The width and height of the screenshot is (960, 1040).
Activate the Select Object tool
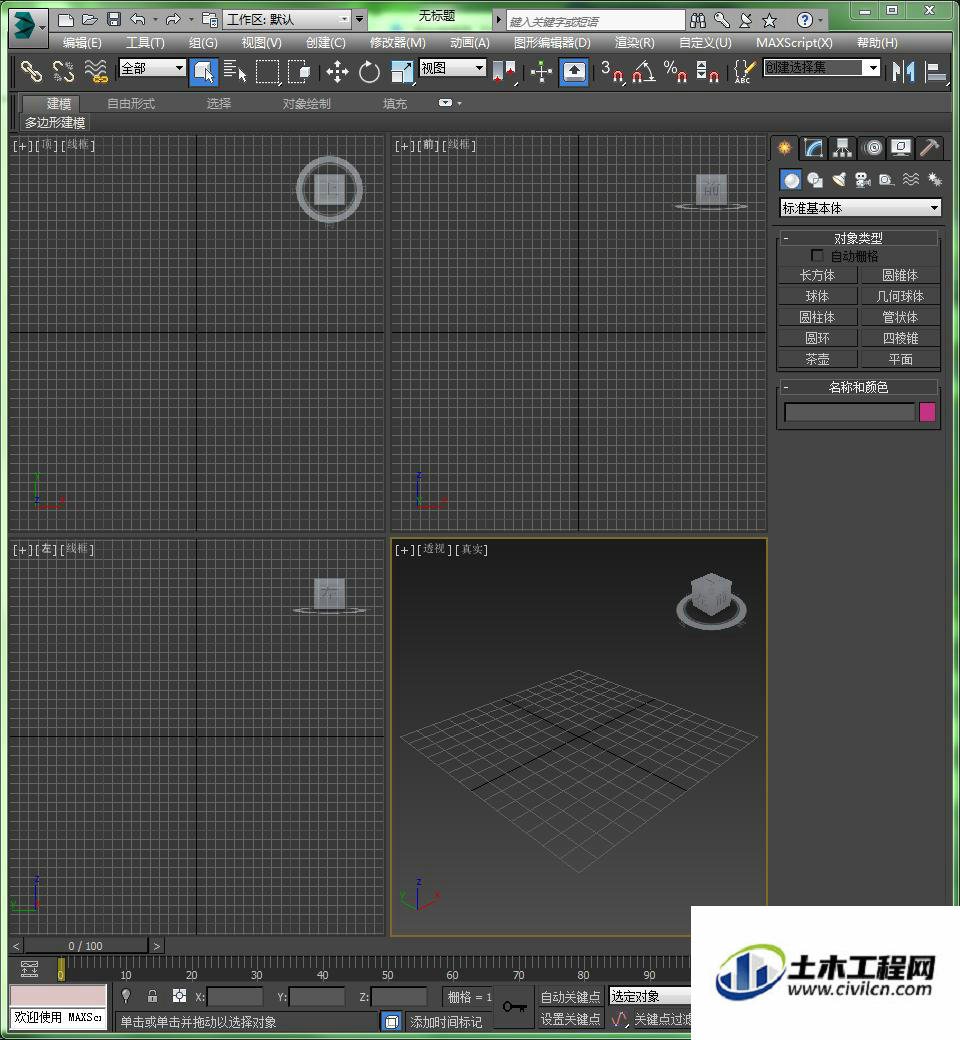point(204,71)
